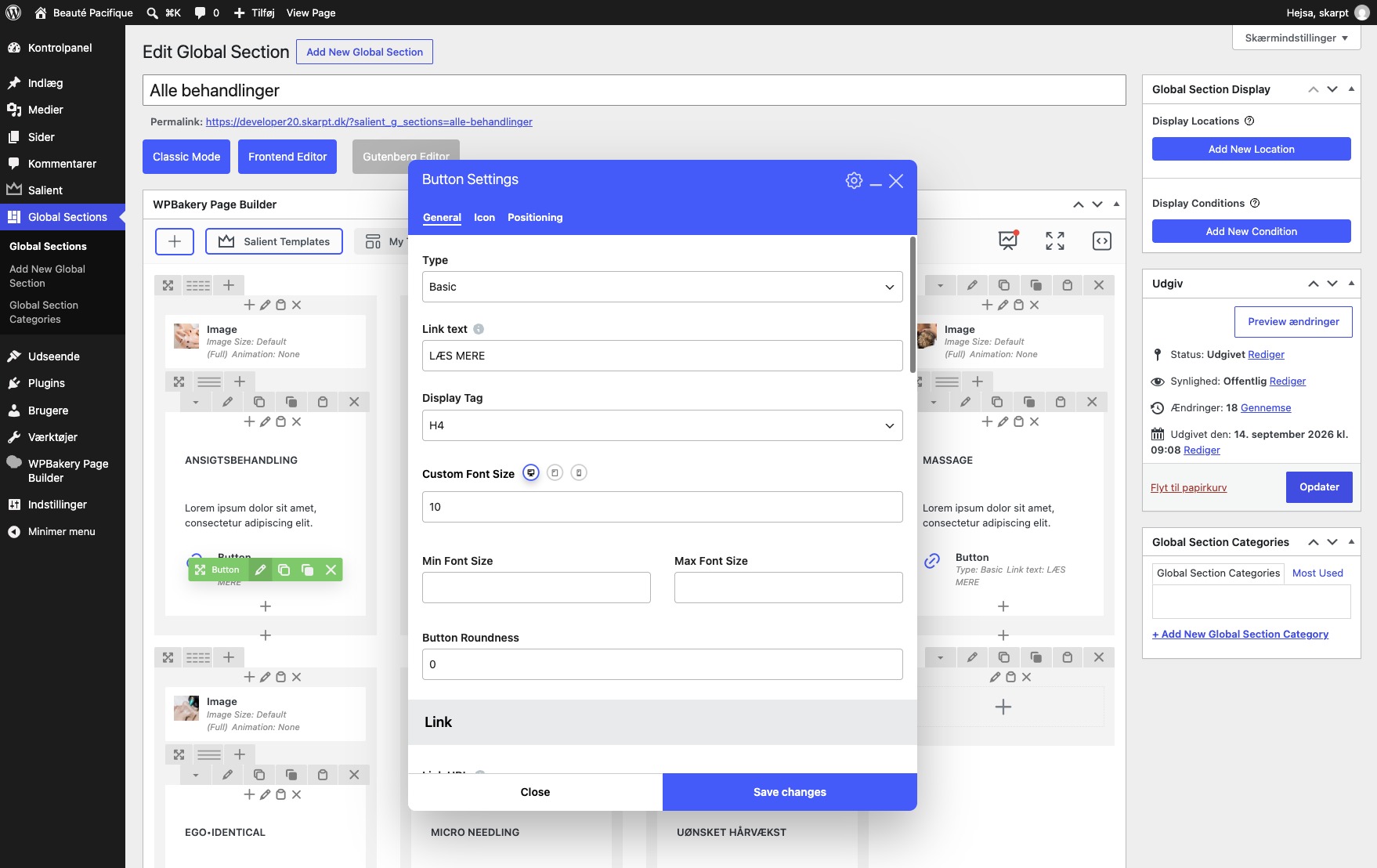The width and height of the screenshot is (1377, 868).
Task: Click the Add New Location button
Action: [1251, 149]
